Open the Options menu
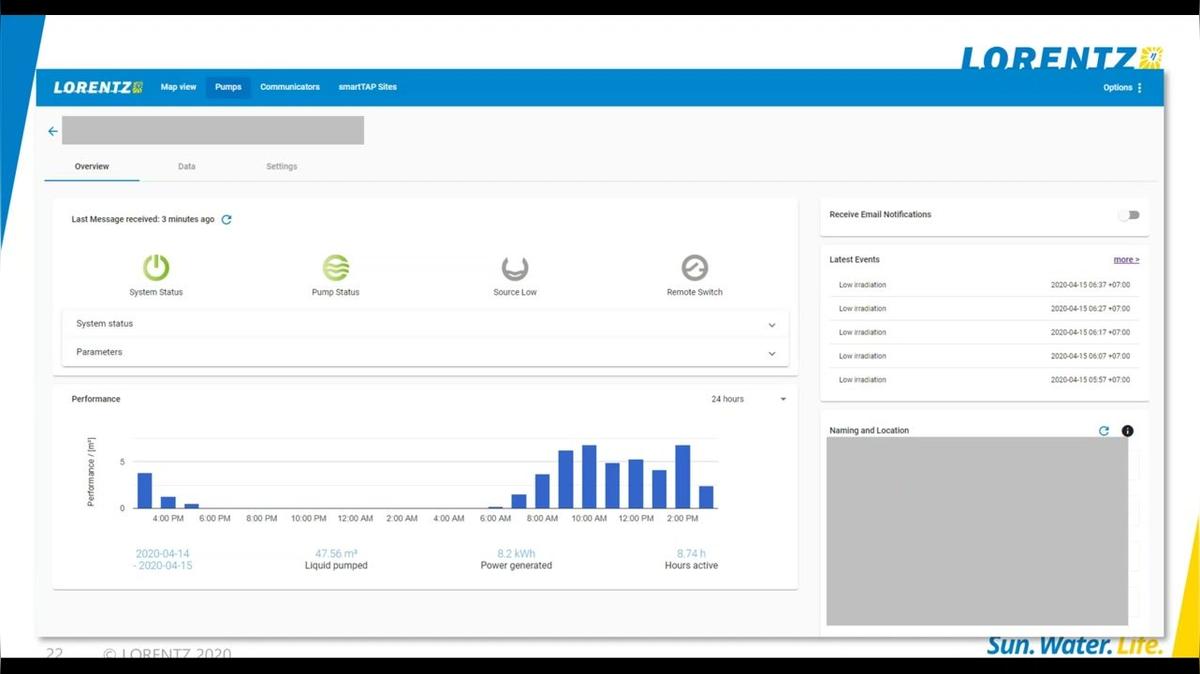The image size is (1200, 674). pos(1121,87)
